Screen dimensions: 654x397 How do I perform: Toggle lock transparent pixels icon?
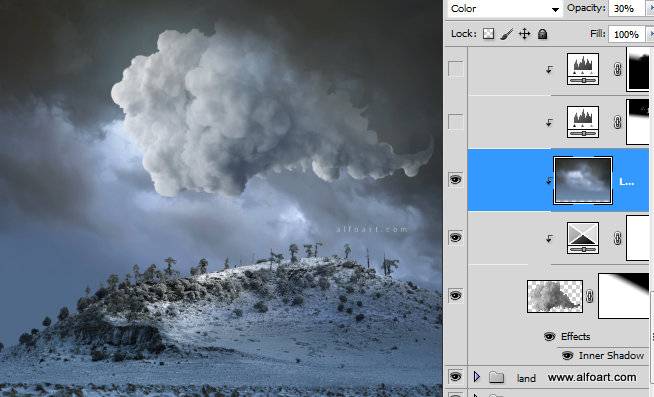[x=488, y=34]
